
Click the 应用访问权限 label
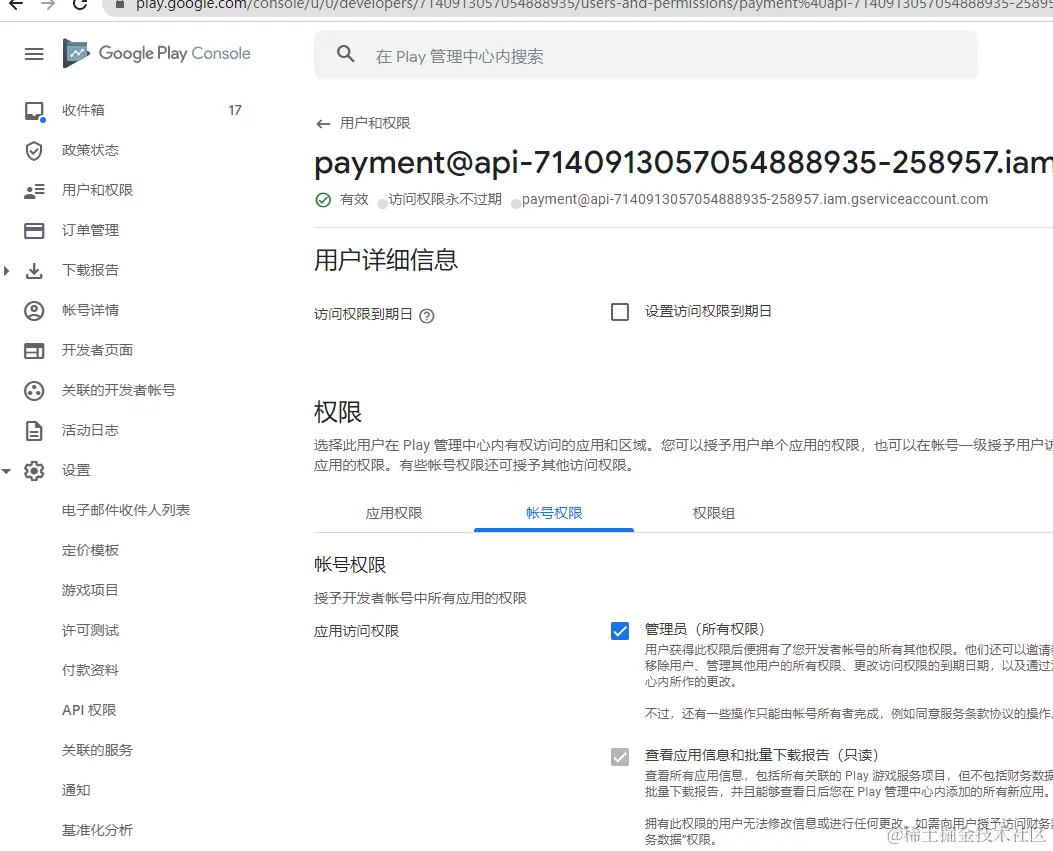357,631
